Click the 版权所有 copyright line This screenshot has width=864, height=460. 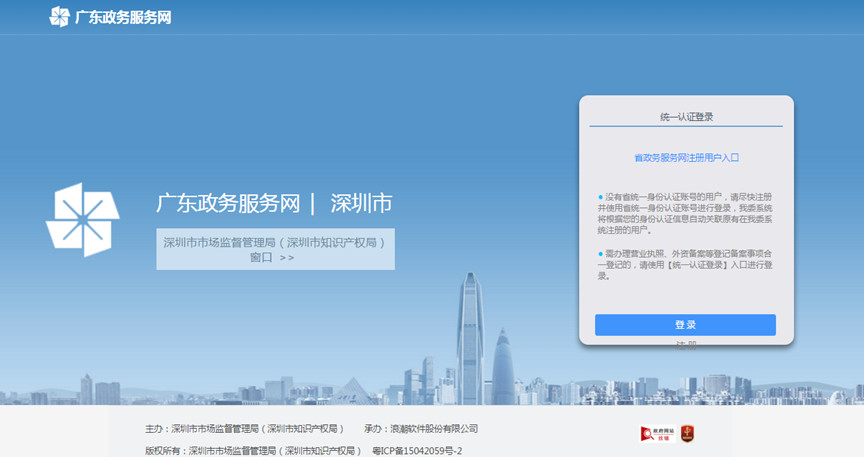coord(252,451)
